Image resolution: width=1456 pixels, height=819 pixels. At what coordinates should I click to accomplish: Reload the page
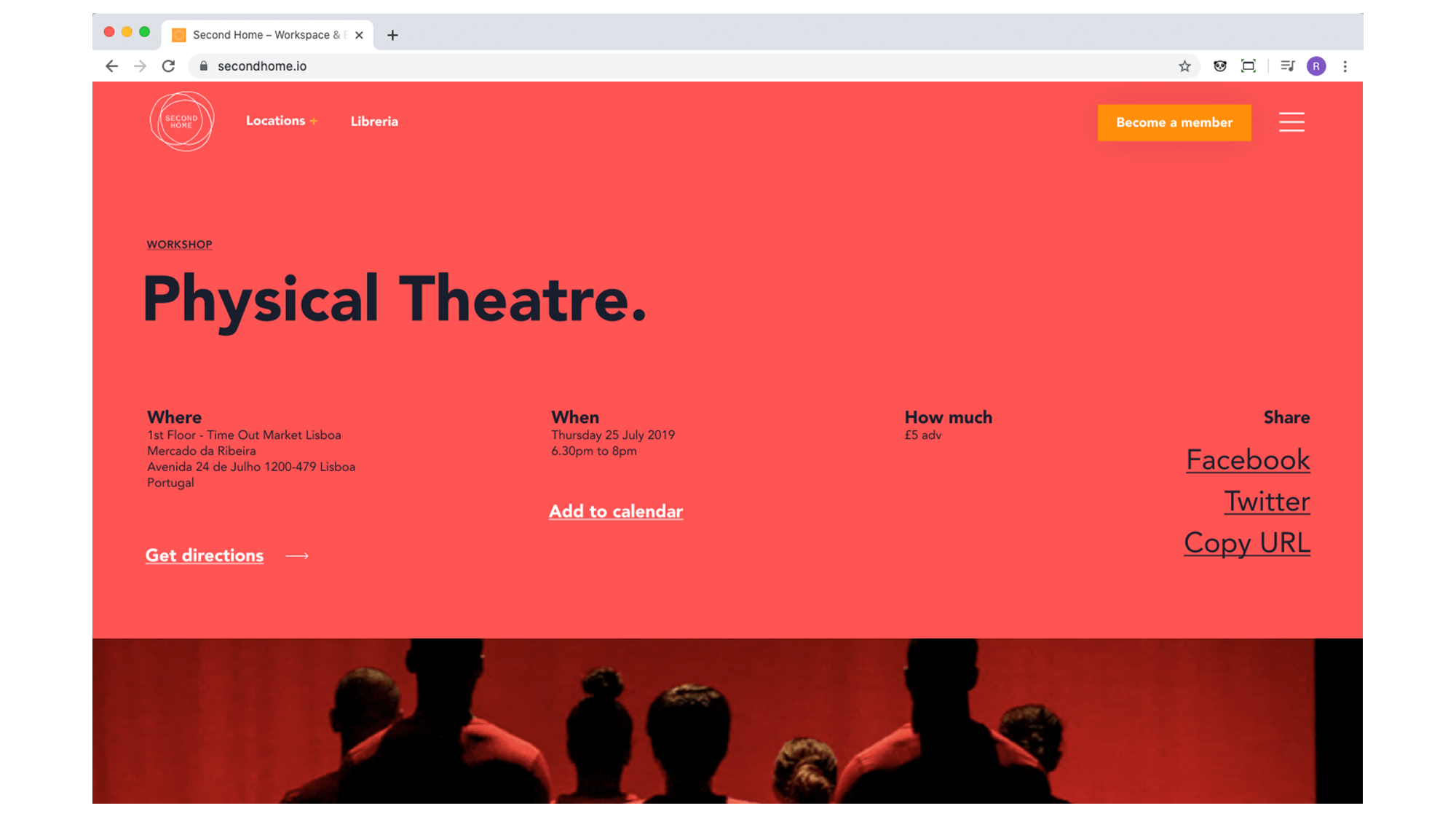pos(168,66)
